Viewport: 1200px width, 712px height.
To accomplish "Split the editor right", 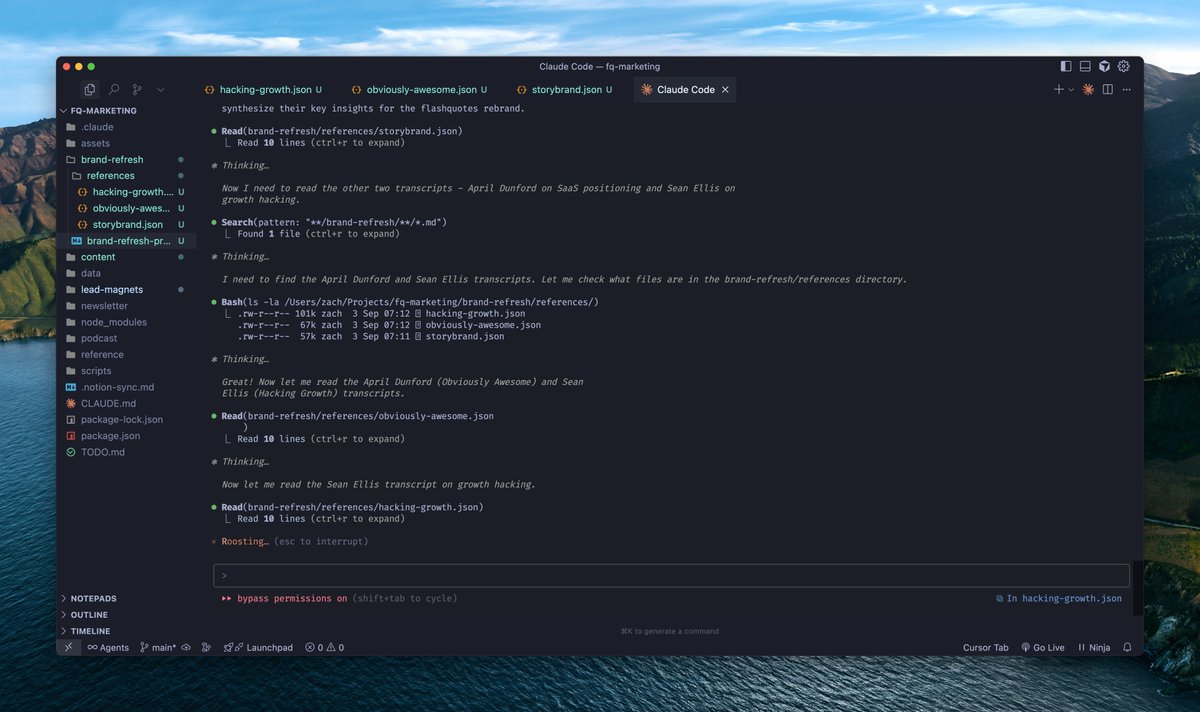I will (x=1108, y=89).
